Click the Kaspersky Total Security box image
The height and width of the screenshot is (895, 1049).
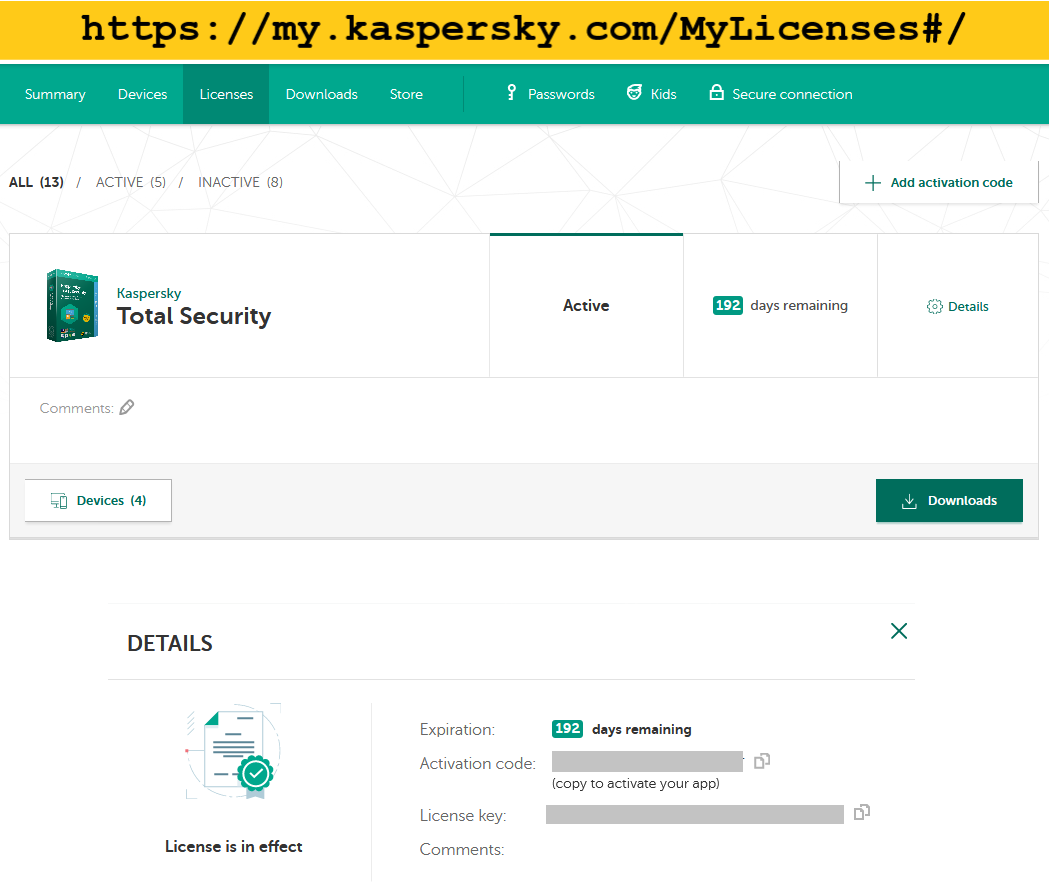(x=72, y=306)
